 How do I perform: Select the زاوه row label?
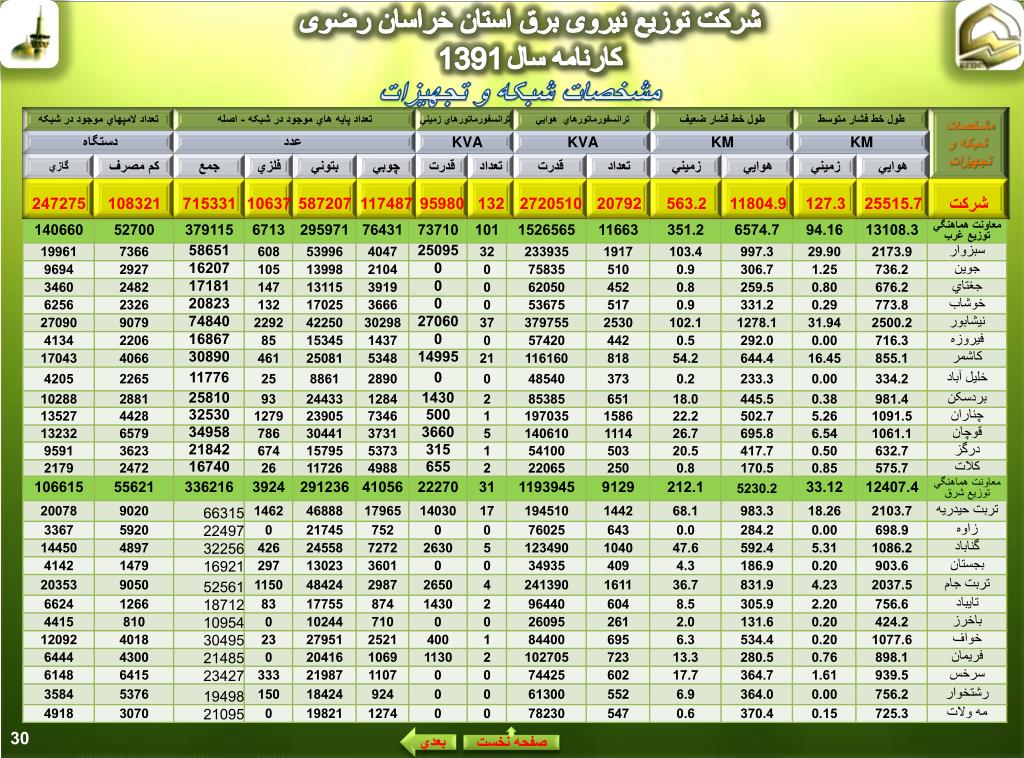tap(967, 529)
